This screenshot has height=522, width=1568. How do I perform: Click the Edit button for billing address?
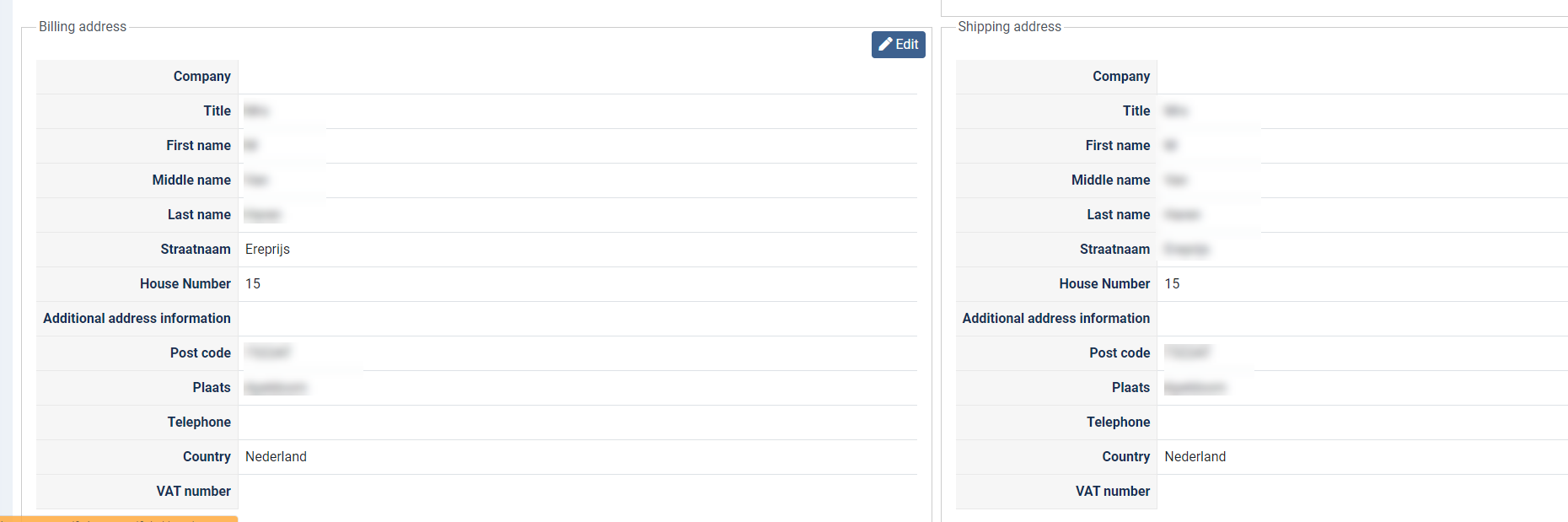pyautogui.click(x=899, y=45)
